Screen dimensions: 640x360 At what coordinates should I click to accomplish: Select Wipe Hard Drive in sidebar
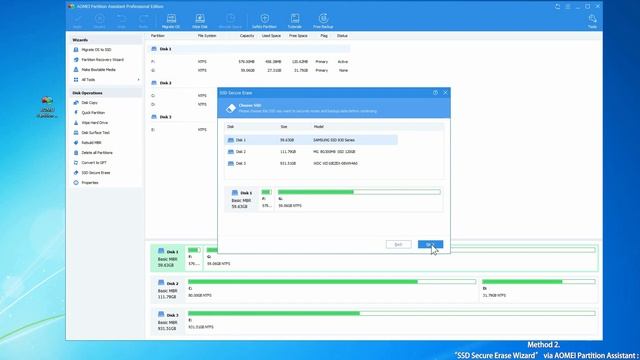(95, 123)
